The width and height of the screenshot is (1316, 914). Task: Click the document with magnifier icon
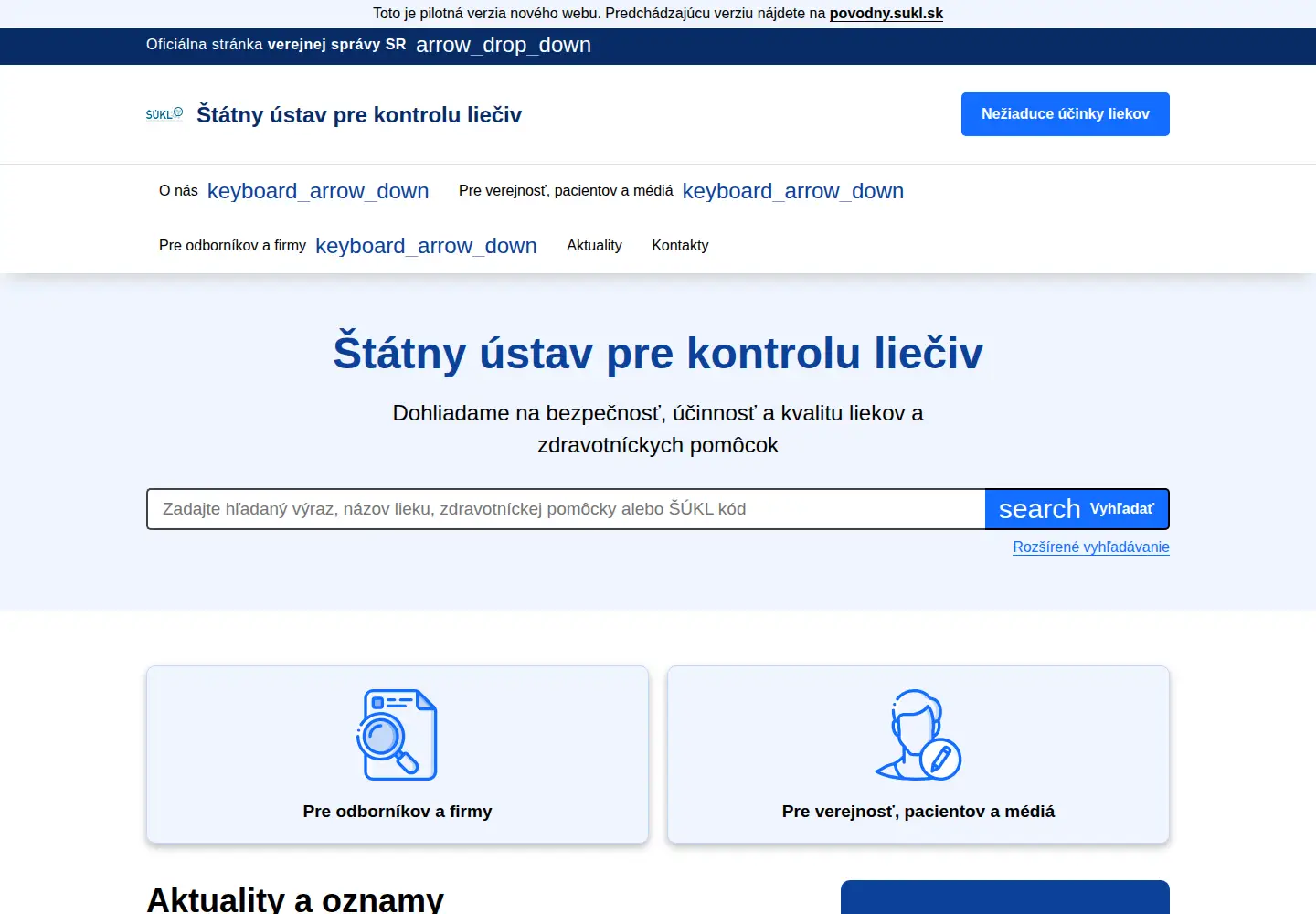(397, 735)
